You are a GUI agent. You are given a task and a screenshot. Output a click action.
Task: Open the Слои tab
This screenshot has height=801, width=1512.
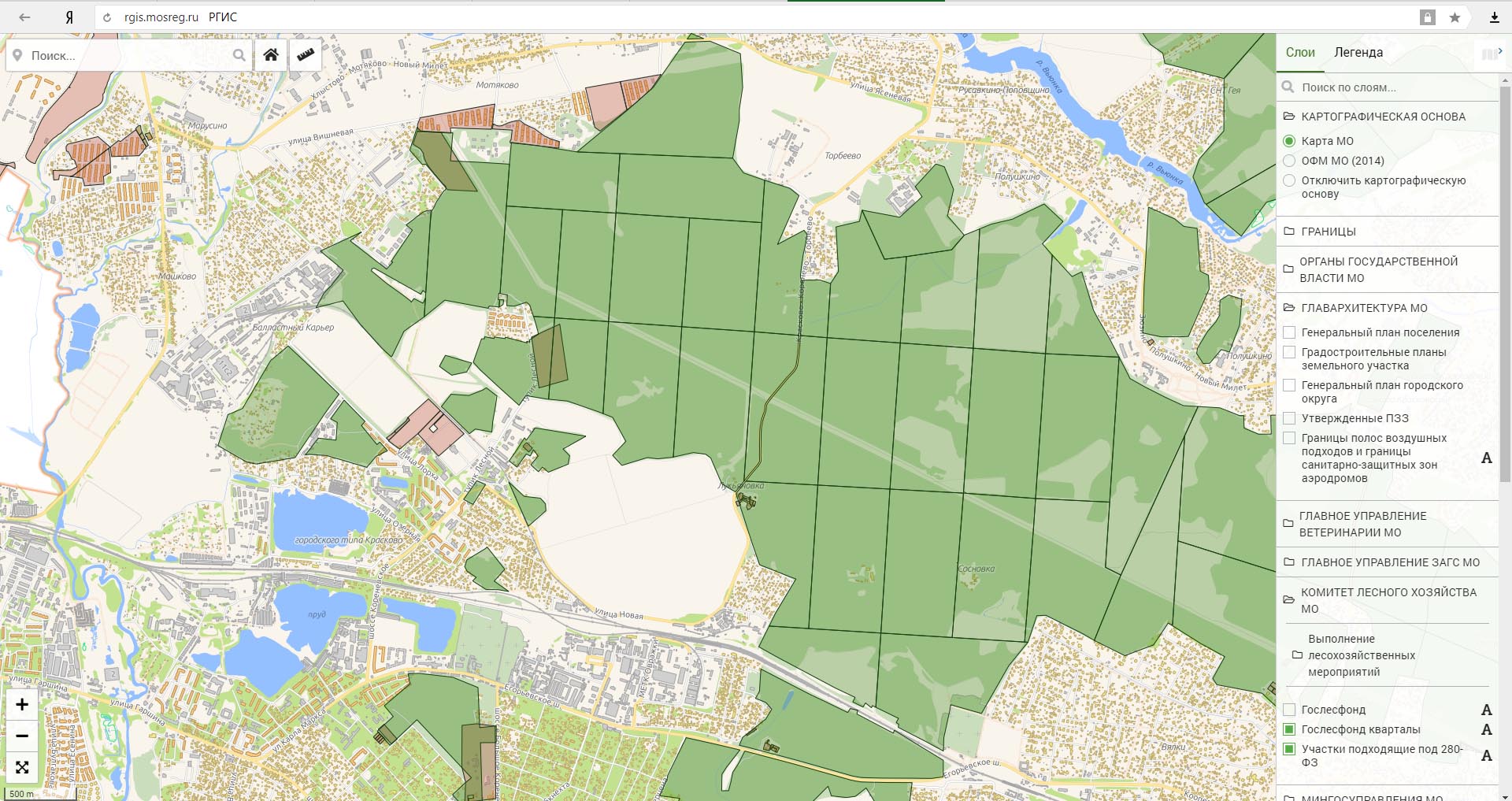coord(1300,53)
